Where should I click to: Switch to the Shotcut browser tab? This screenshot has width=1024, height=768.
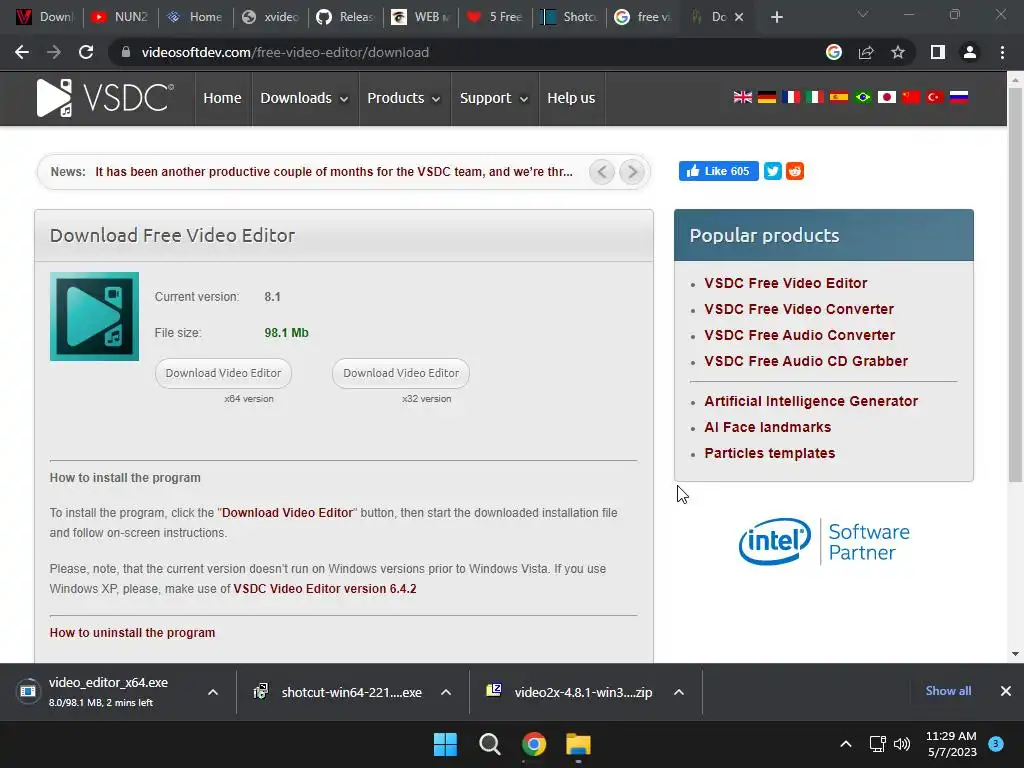(x=569, y=17)
